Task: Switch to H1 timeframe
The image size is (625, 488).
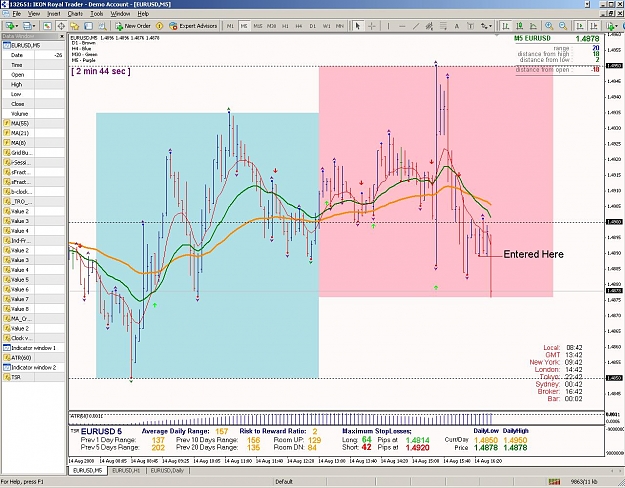Action: (x=285, y=26)
